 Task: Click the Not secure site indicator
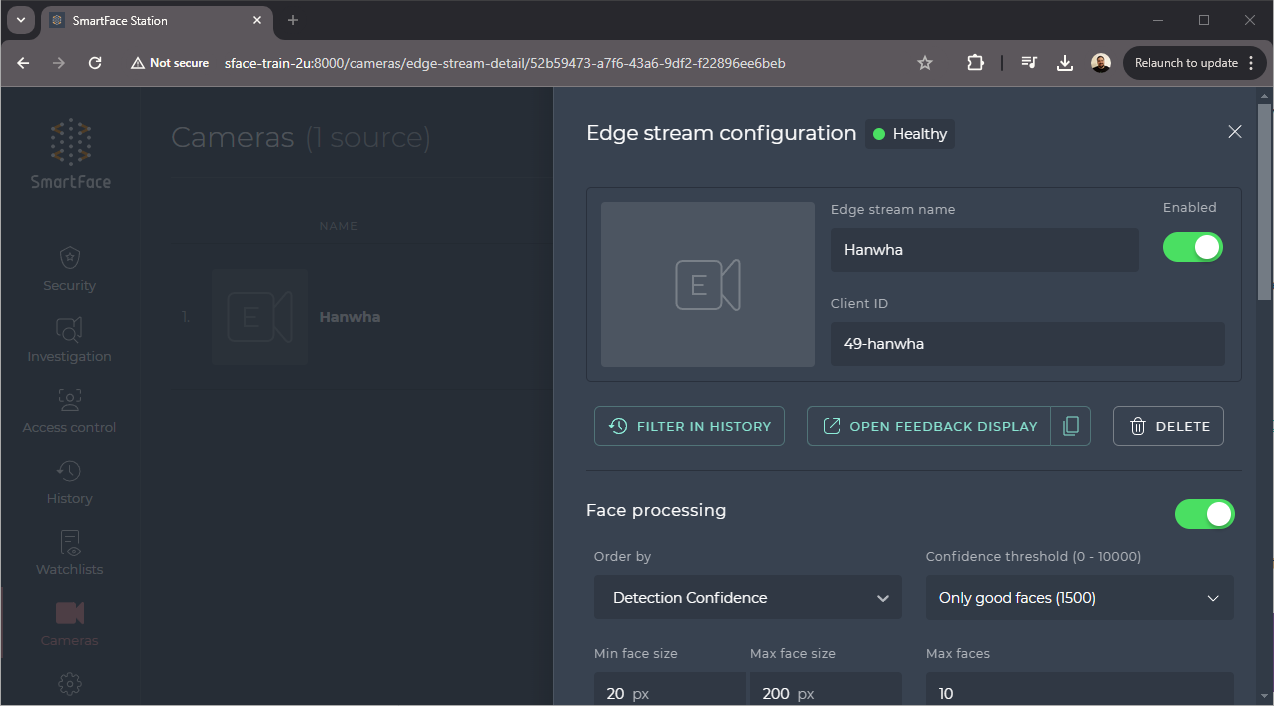click(x=170, y=63)
